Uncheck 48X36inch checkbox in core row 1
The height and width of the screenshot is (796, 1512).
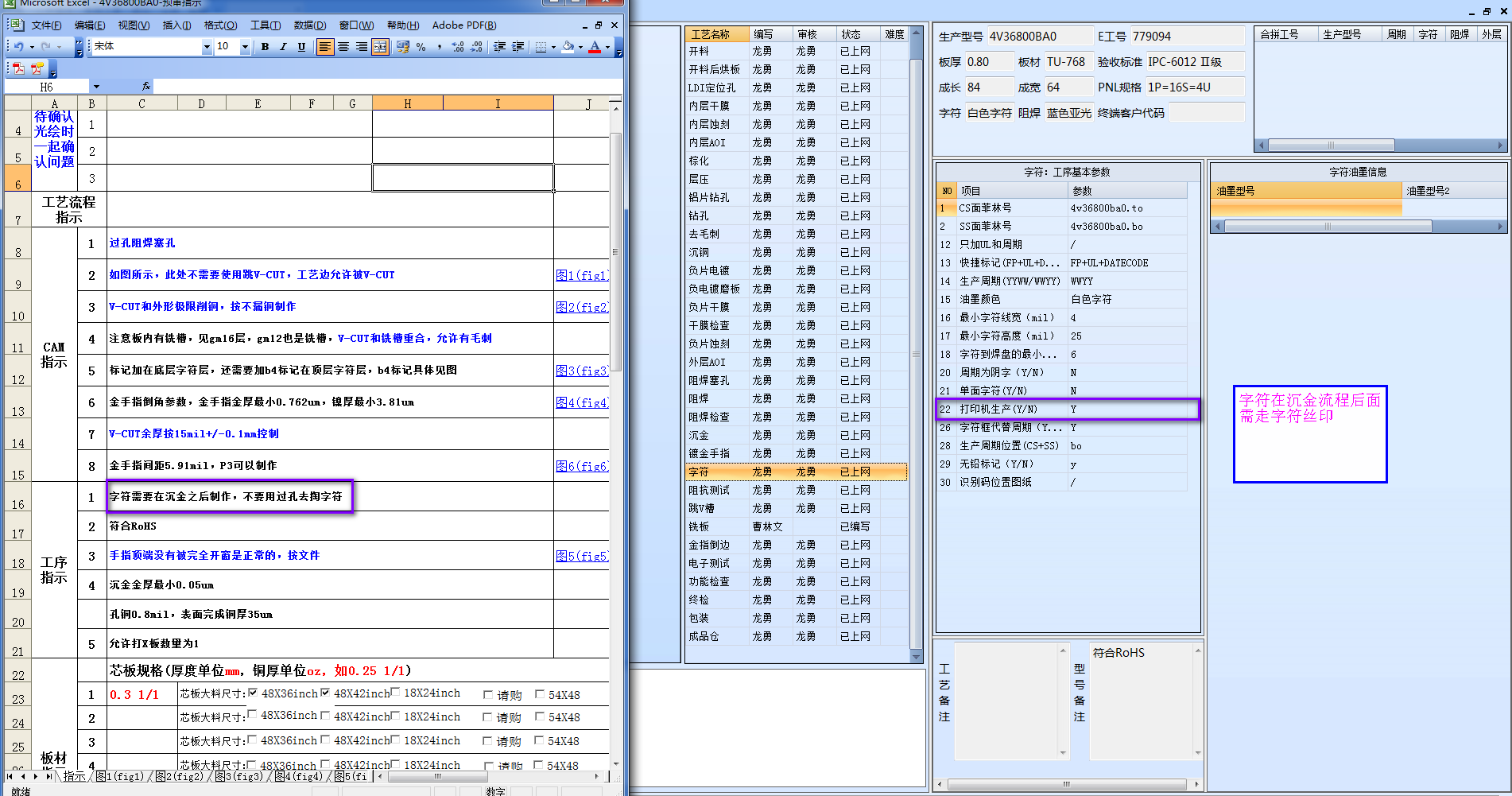coord(253,693)
